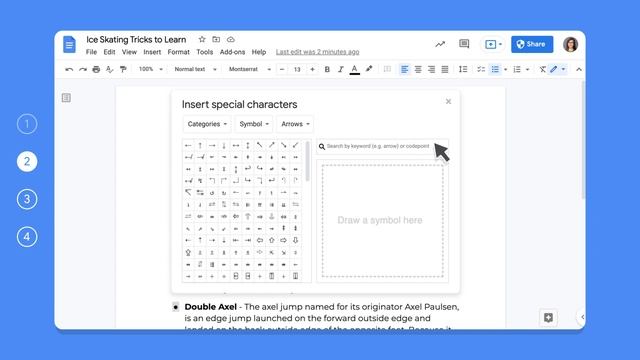Open the Help menu
Image resolution: width=640 pixels, height=360 pixels.
click(x=259, y=52)
